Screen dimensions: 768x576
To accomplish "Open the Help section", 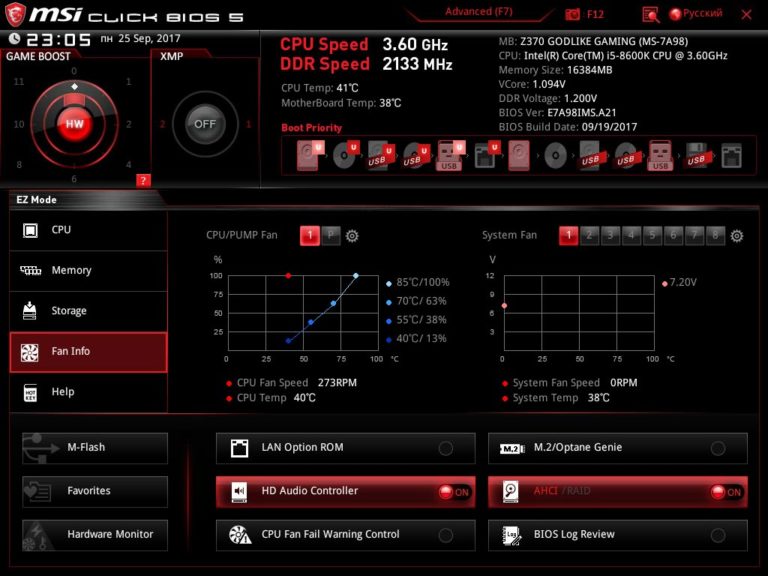I will click(x=89, y=392).
